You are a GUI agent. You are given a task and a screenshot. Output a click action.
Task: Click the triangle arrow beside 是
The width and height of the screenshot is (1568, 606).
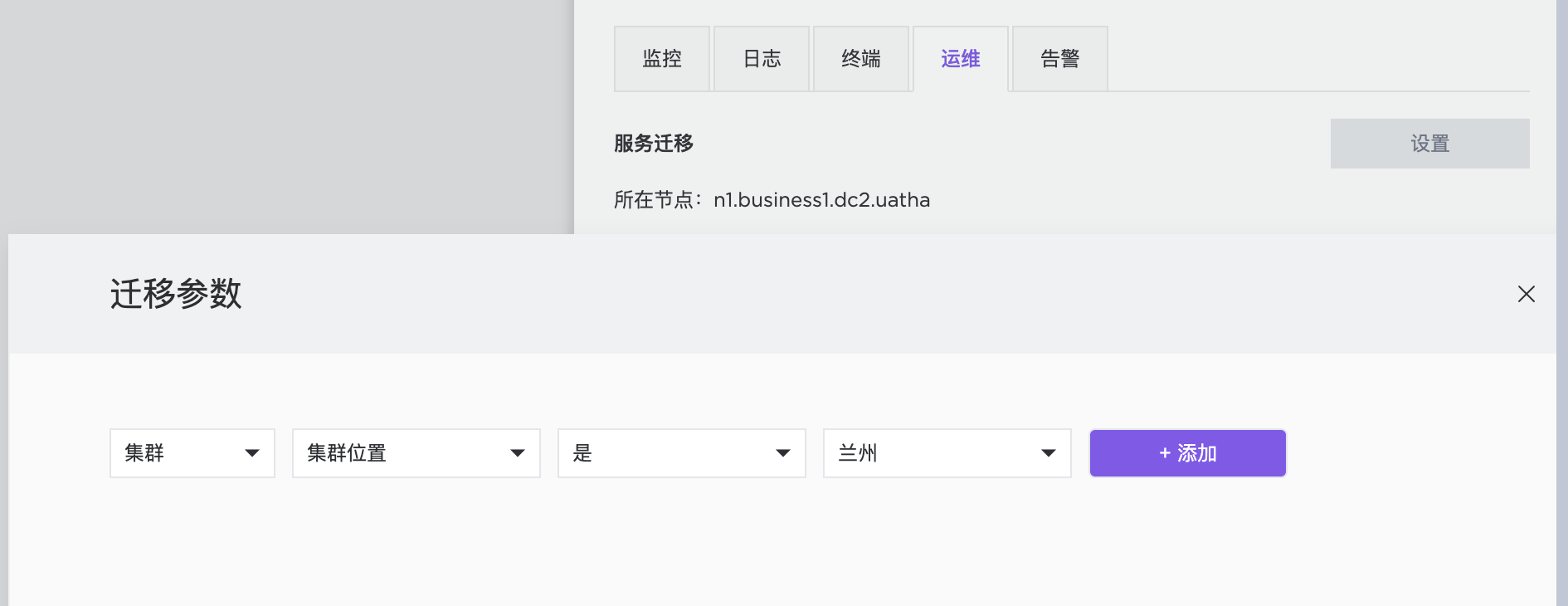click(x=782, y=453)
